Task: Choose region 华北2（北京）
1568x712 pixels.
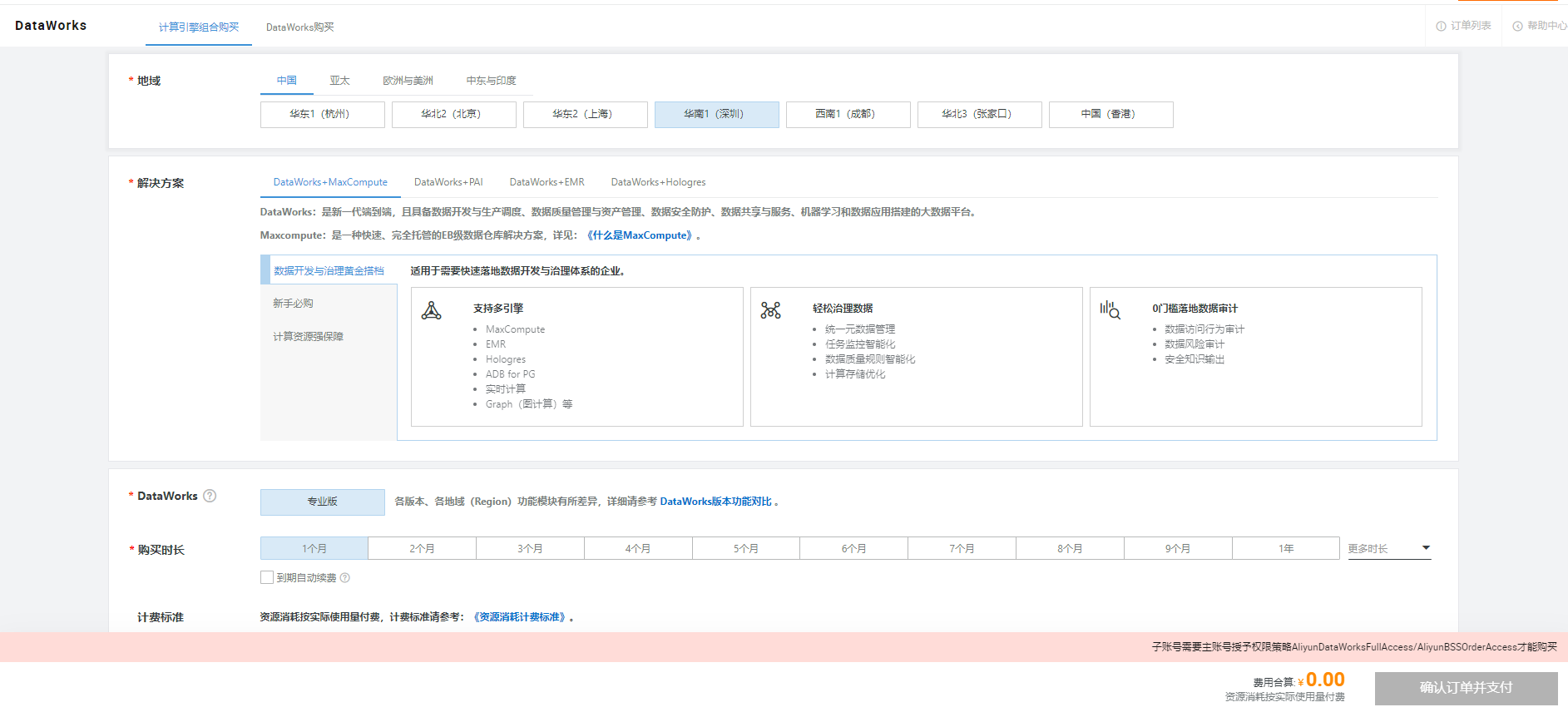Action: 454,115
